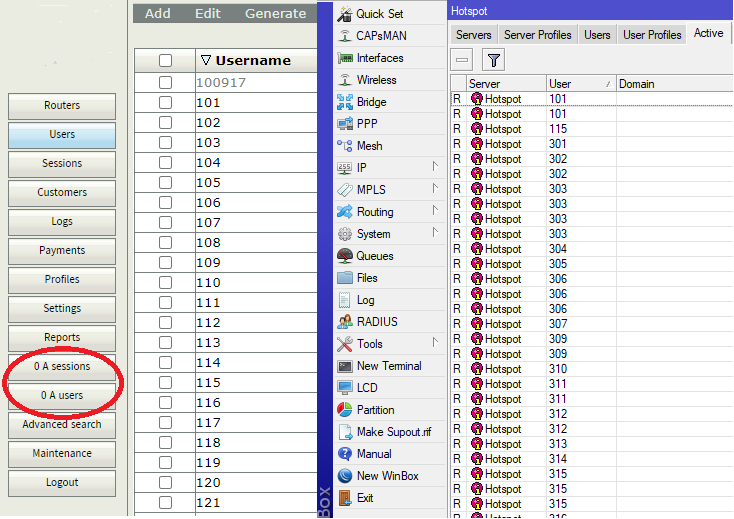Click the Routing arrows icon

click(x=345, y=212)
